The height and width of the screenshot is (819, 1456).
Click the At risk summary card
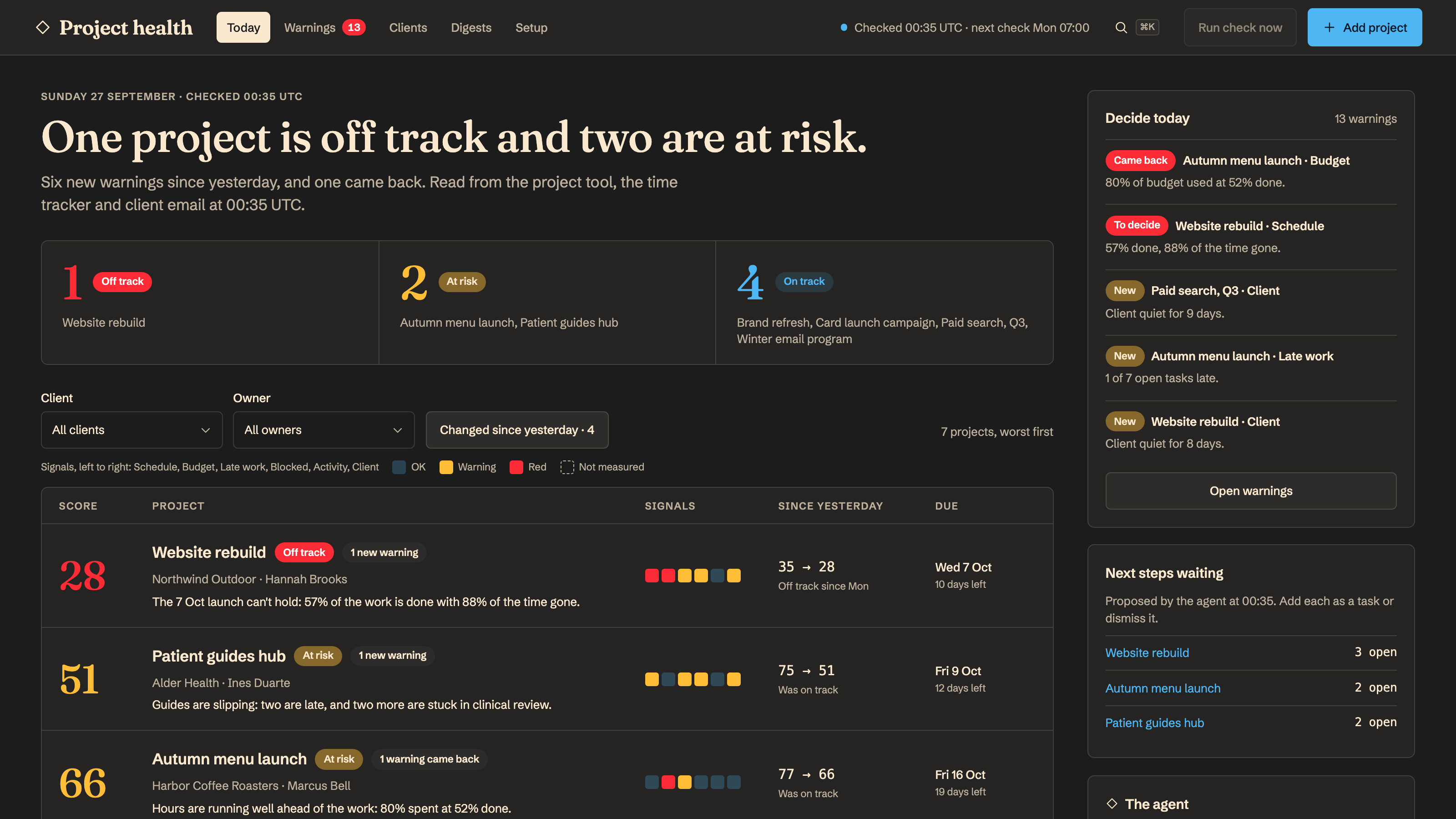[547, 303]
